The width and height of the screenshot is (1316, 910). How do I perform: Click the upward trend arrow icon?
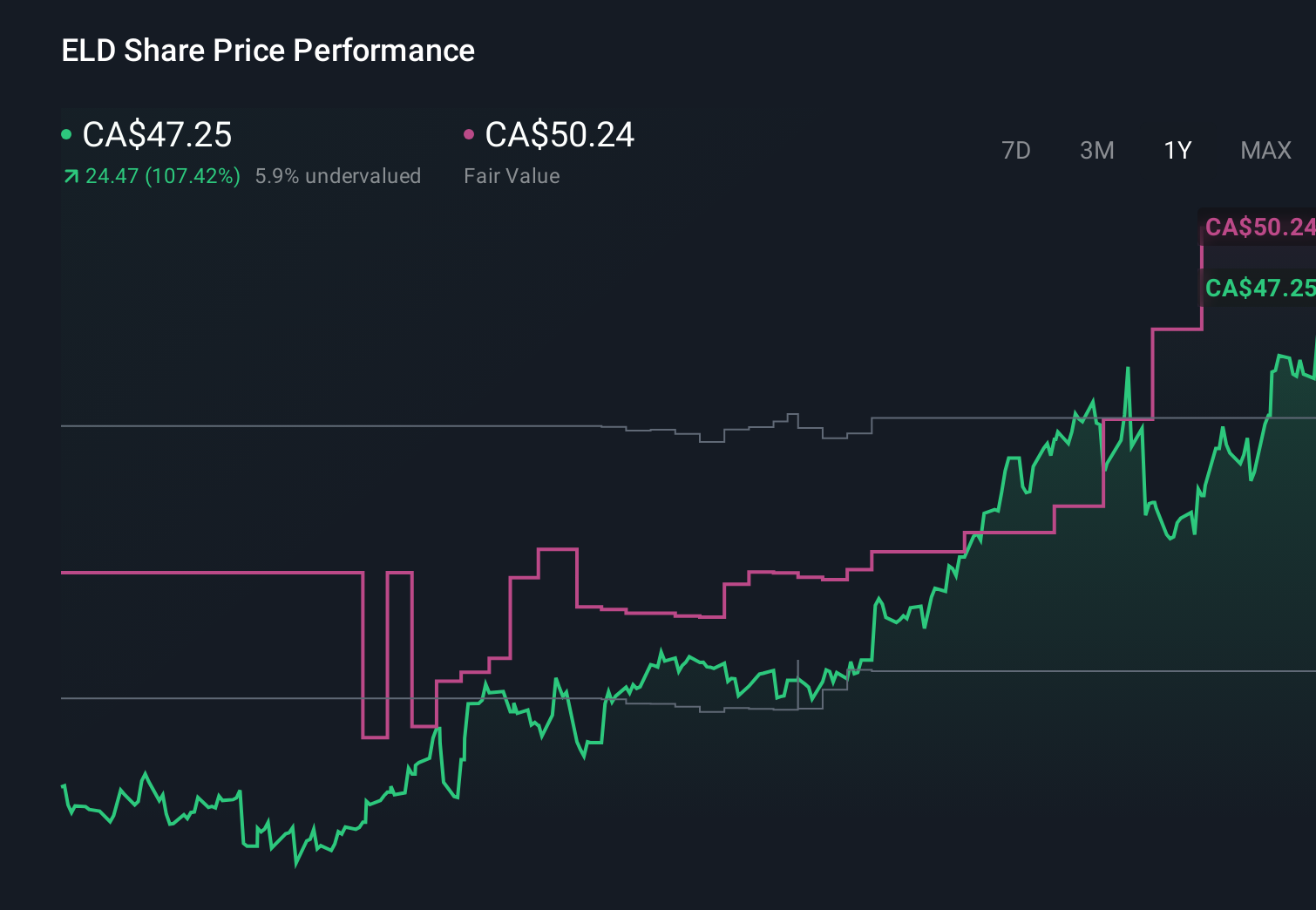70,176
